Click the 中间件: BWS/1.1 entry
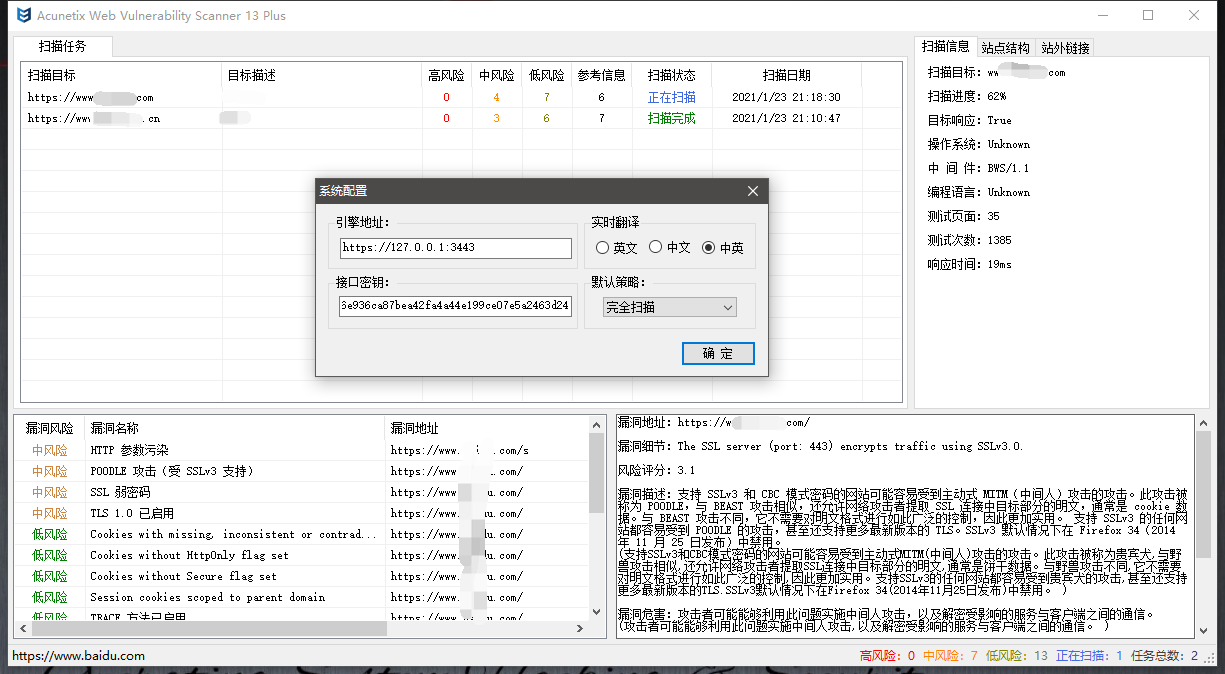1225x674 pixels. [978, 168]
